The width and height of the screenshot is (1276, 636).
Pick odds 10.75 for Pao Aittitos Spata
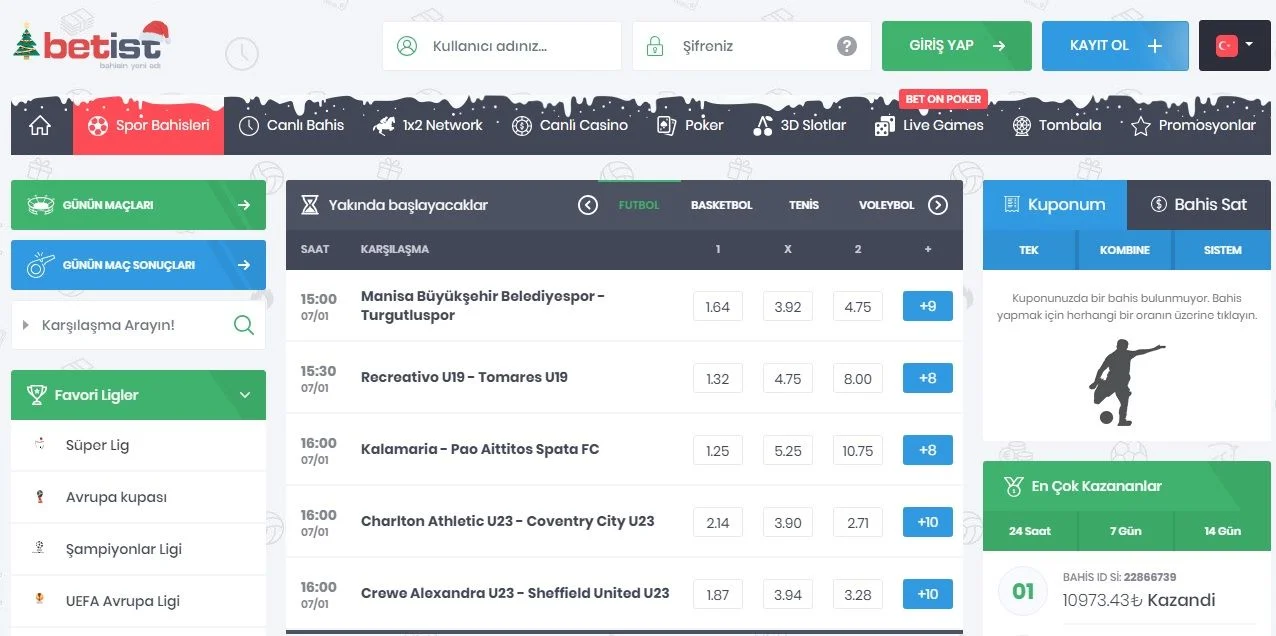click(x=858, y=451)
